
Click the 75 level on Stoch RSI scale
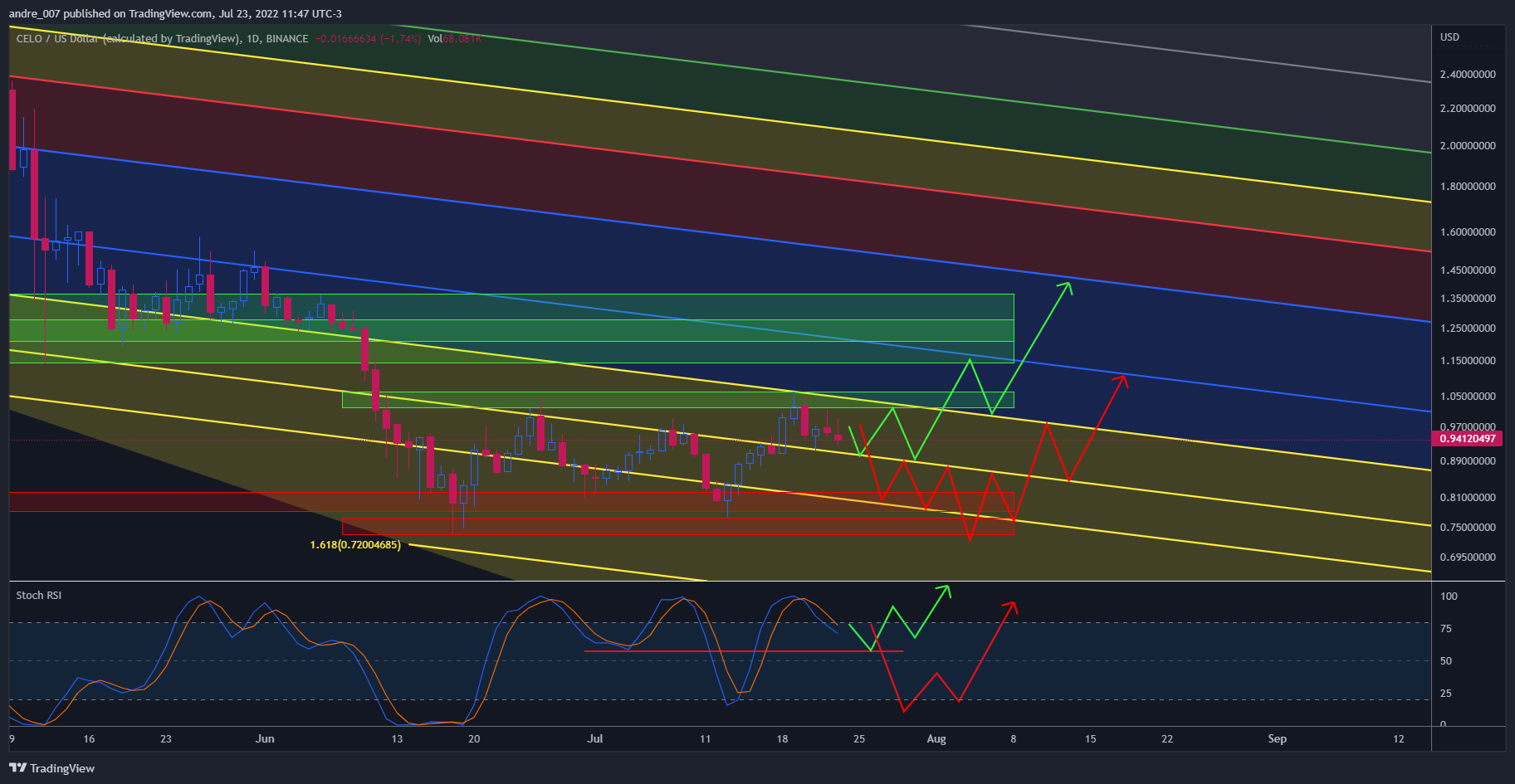point(1446,629)
